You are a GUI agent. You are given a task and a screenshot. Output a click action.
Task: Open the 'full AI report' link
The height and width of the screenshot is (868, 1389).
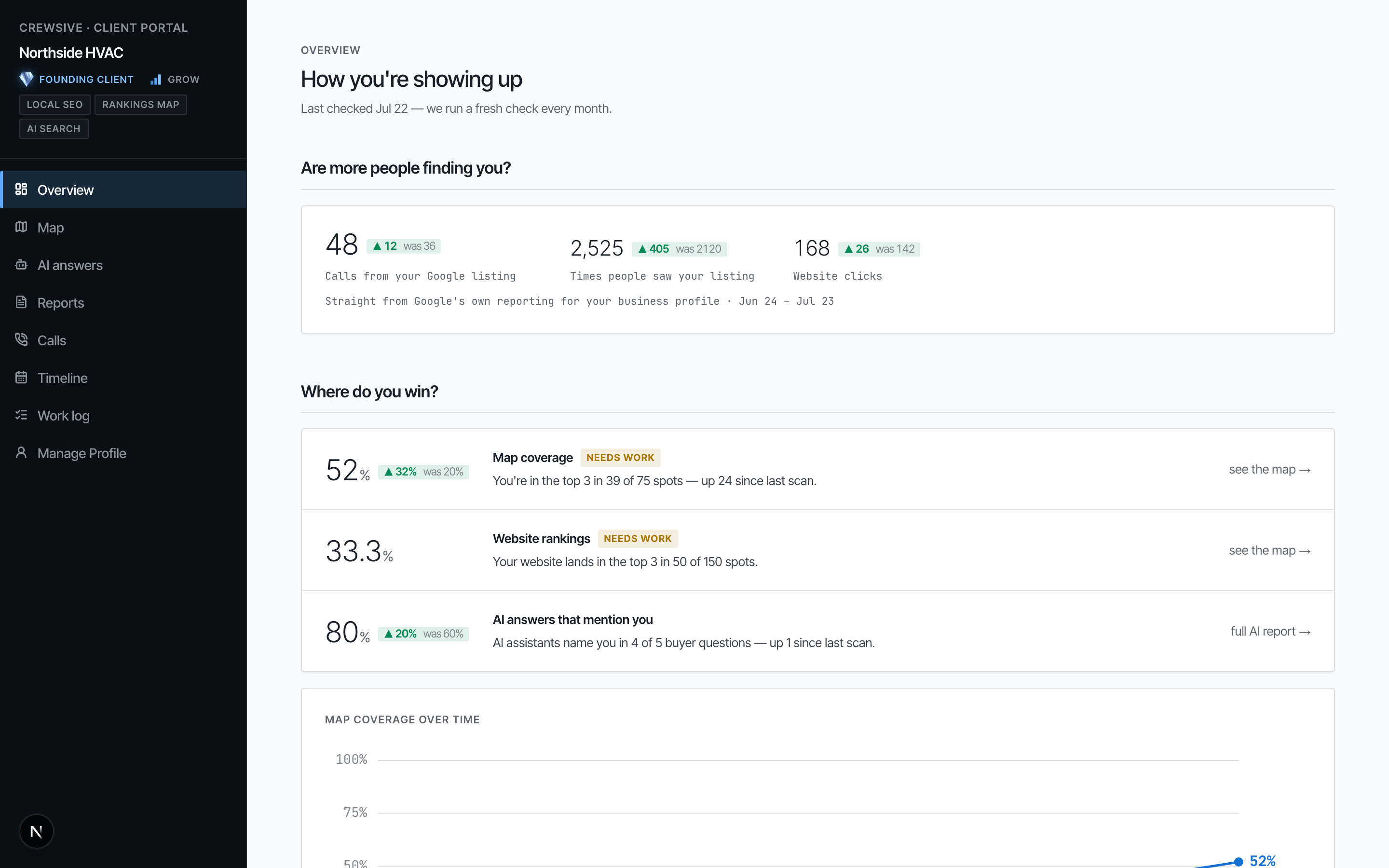pos(1270,632)
